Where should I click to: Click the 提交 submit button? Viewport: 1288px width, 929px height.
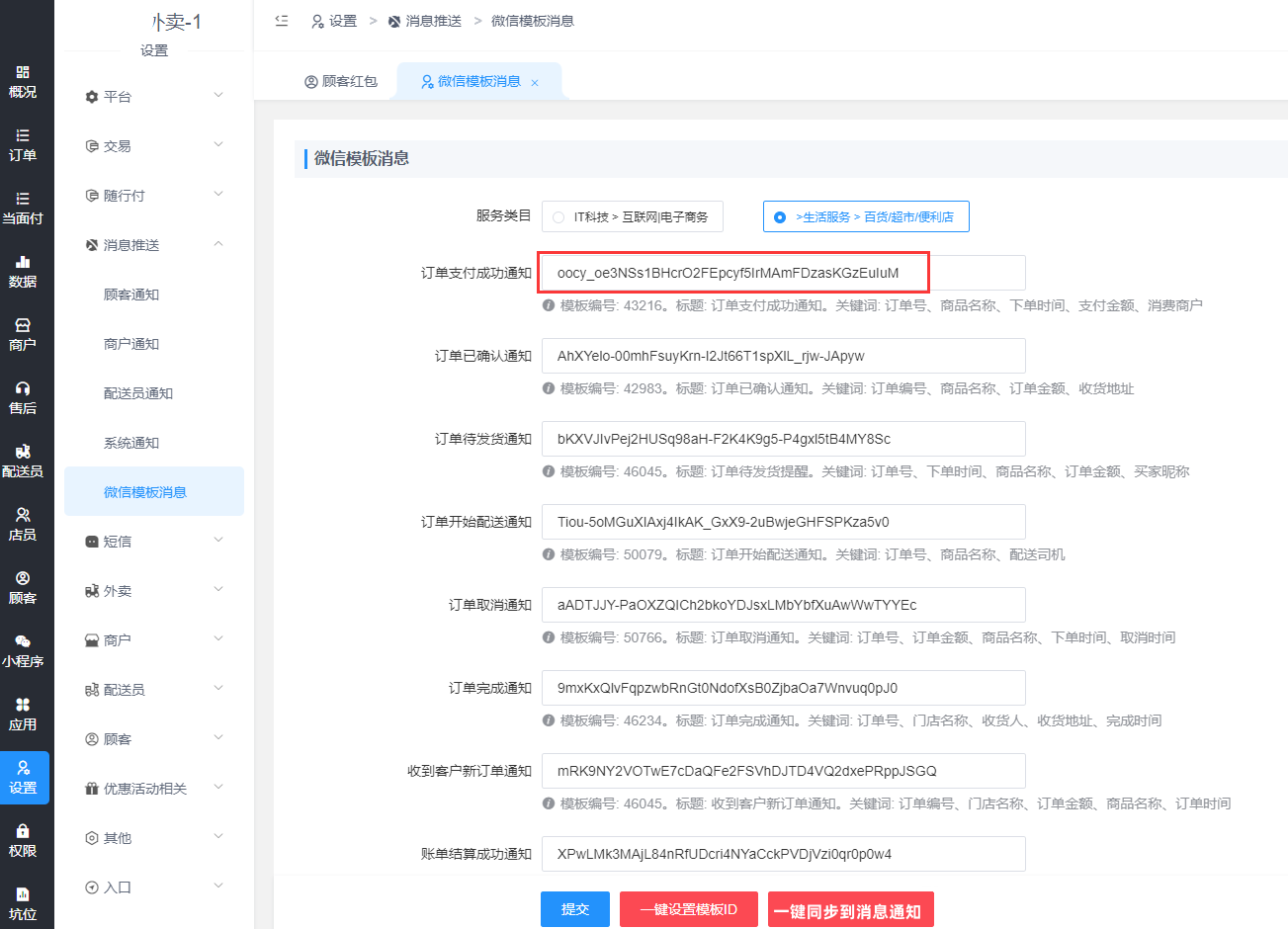(575, 909)
